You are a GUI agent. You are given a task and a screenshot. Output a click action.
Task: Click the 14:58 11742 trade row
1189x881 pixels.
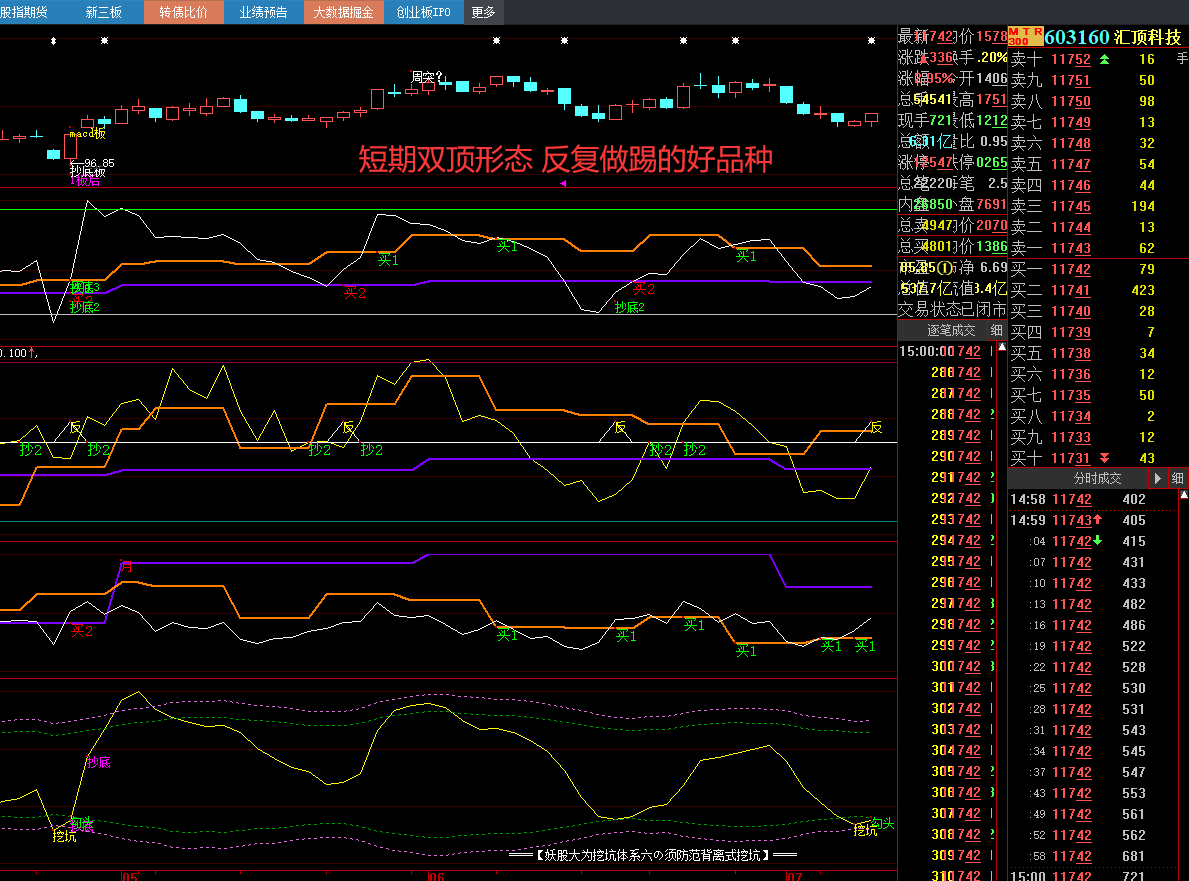1092,500
